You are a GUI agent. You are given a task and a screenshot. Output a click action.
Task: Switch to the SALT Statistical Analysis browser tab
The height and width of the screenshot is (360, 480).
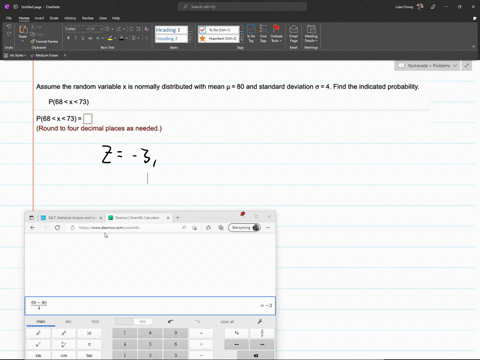(72, 218)
